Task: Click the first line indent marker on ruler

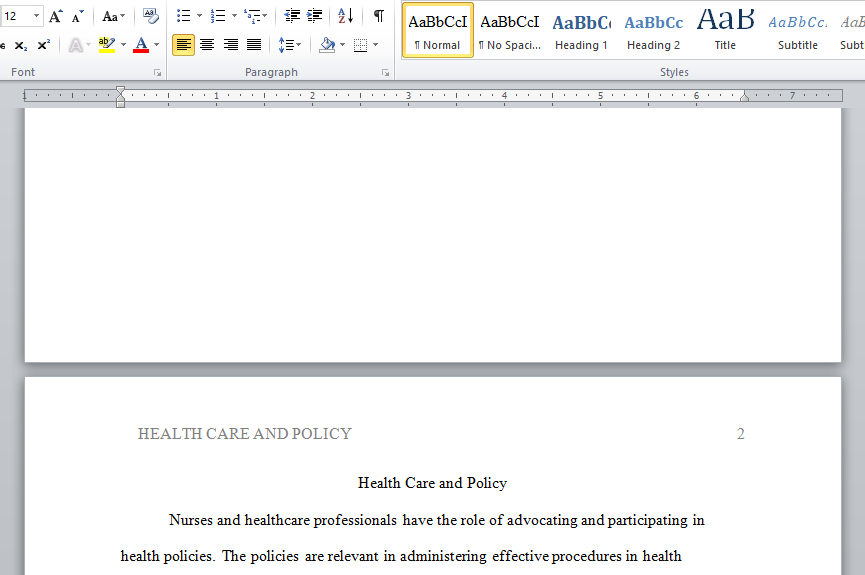Action: (x=120, y=90)
